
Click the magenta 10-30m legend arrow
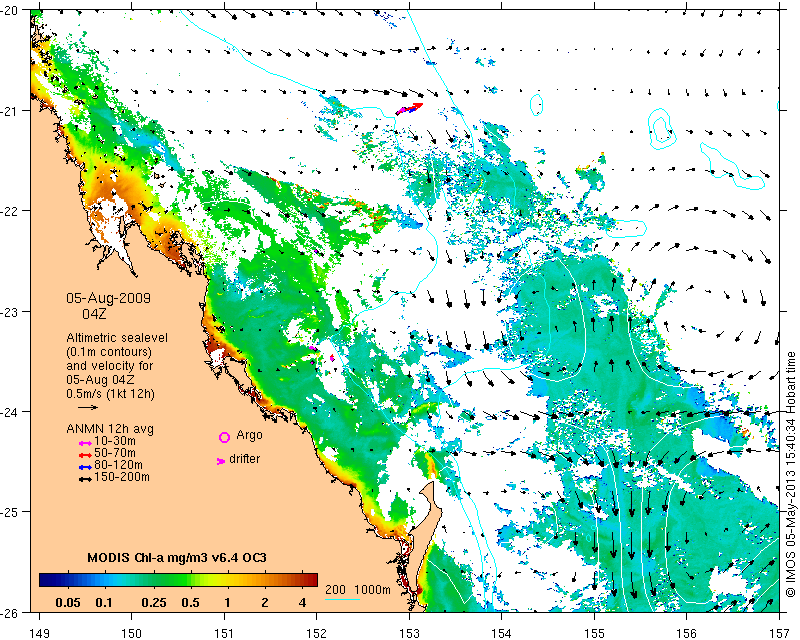(x=85, y=443)
